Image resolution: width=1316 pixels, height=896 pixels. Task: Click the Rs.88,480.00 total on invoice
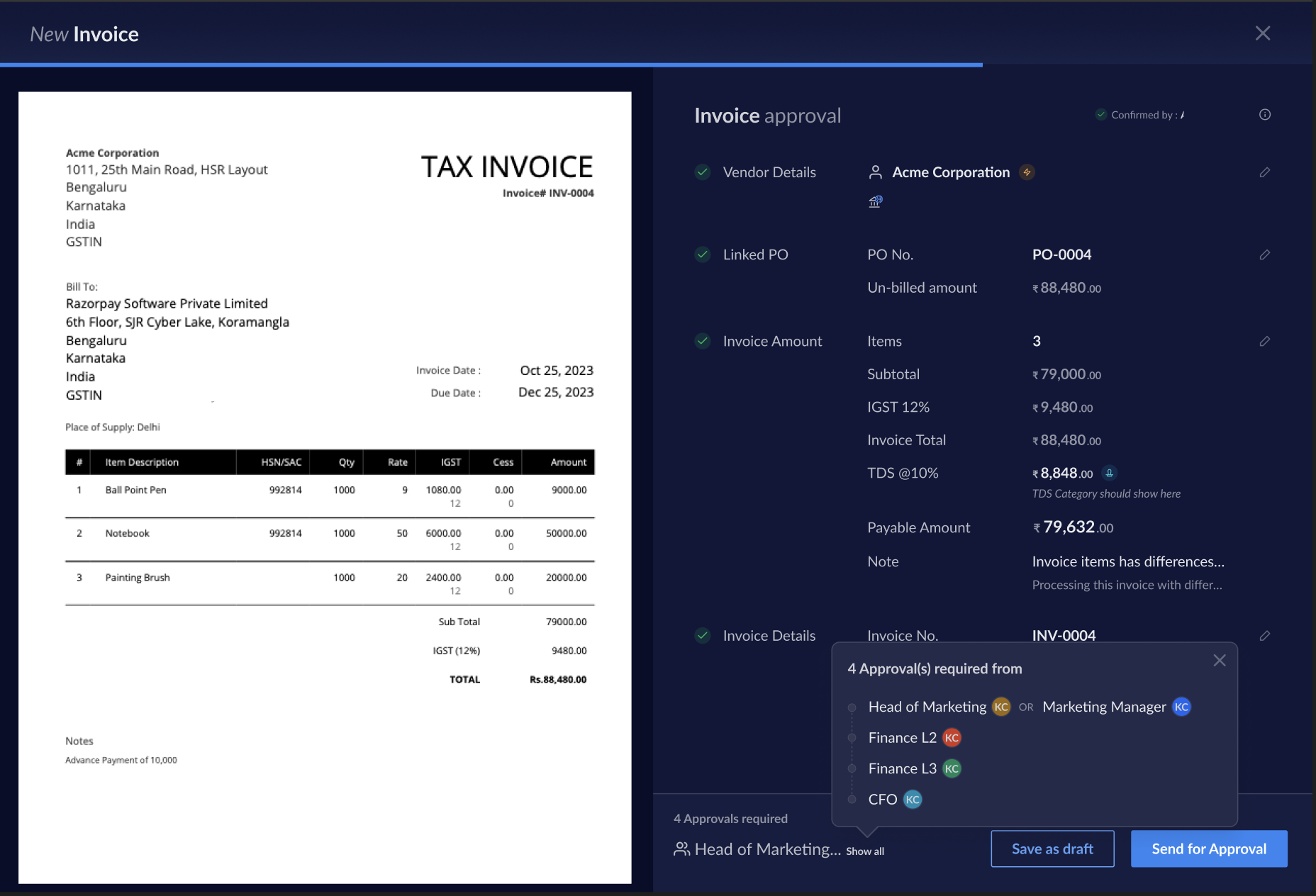[558, 679]
